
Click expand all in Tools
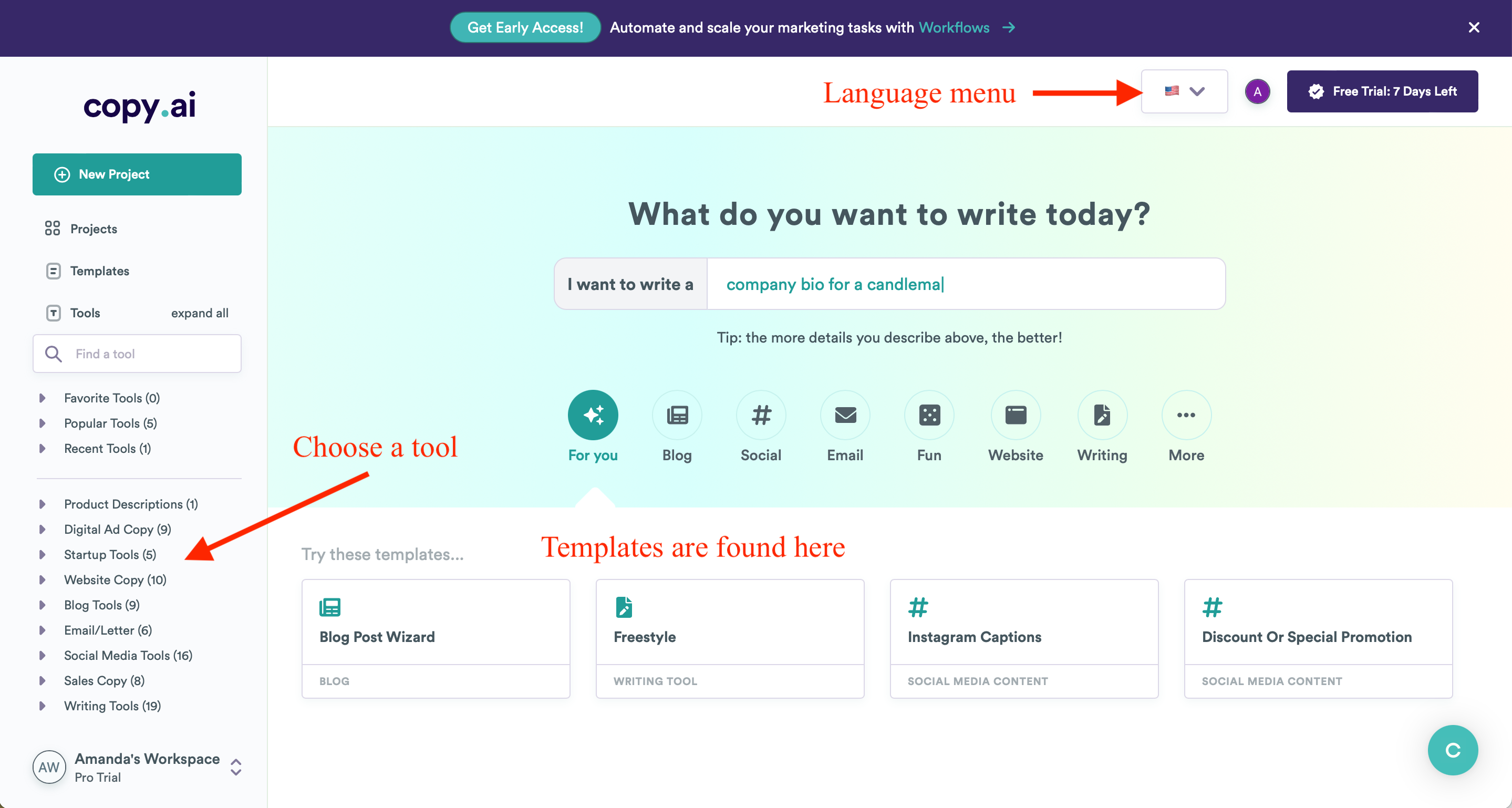tap(200, 313)
